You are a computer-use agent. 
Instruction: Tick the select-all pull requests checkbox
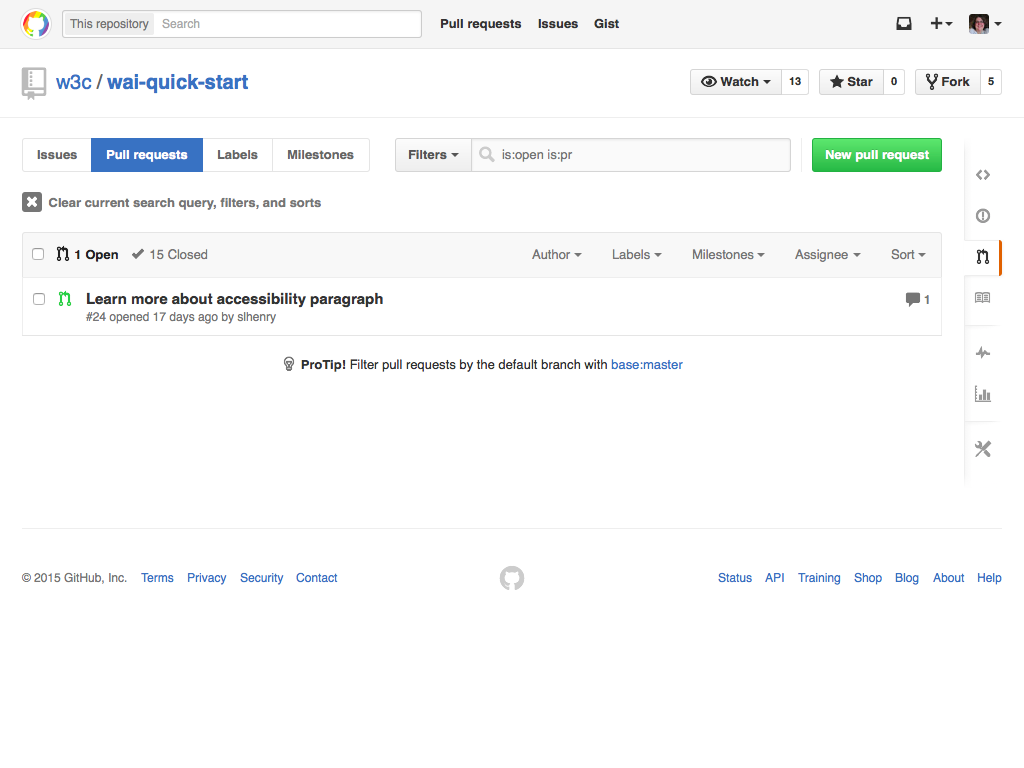tap(38, 254)
